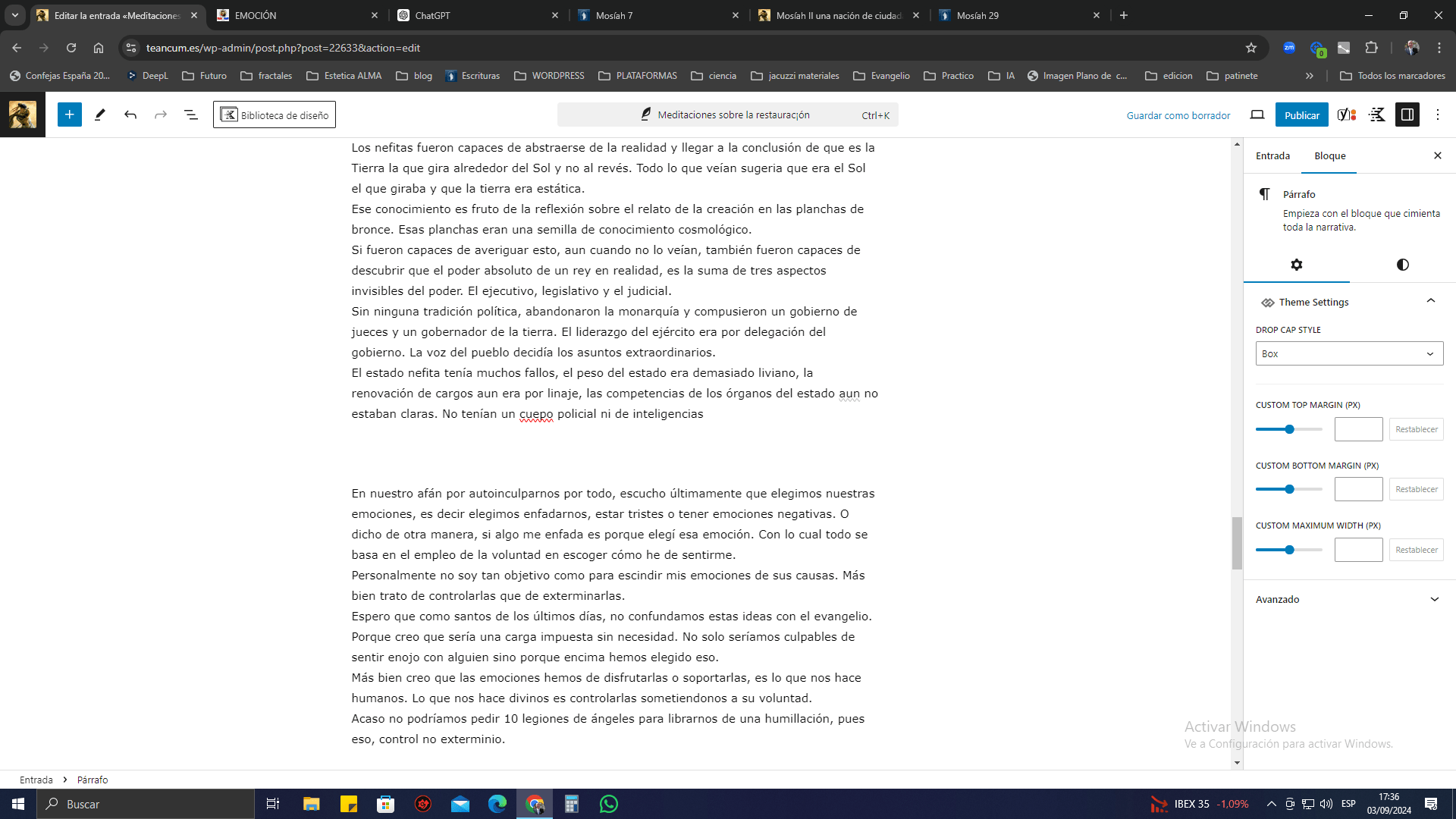
Task: Click the Custom Maximum Width input field
Action: (1357, 550)
